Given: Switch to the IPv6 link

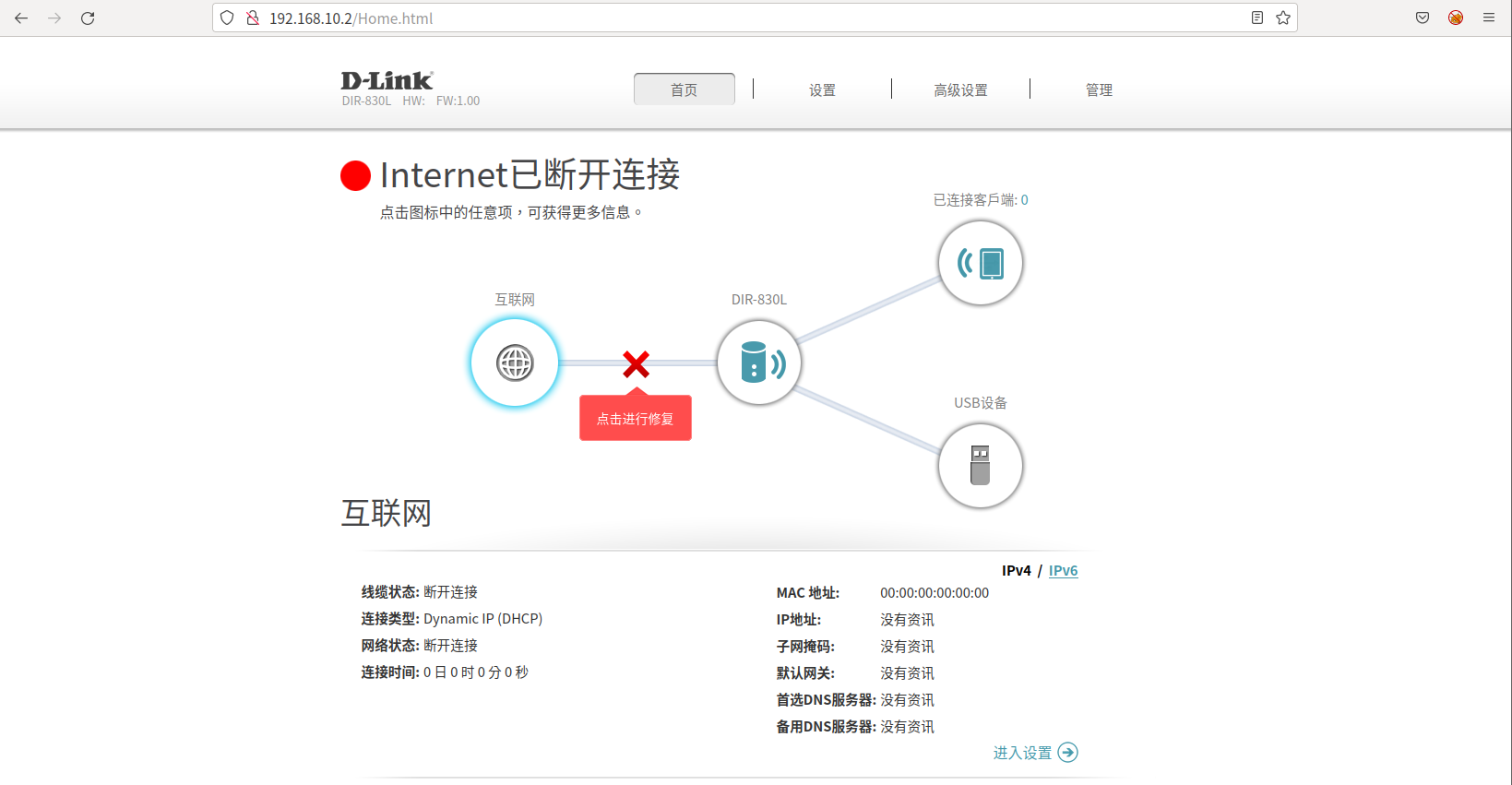Looking at the screenshot, I should click(1063, 571).
